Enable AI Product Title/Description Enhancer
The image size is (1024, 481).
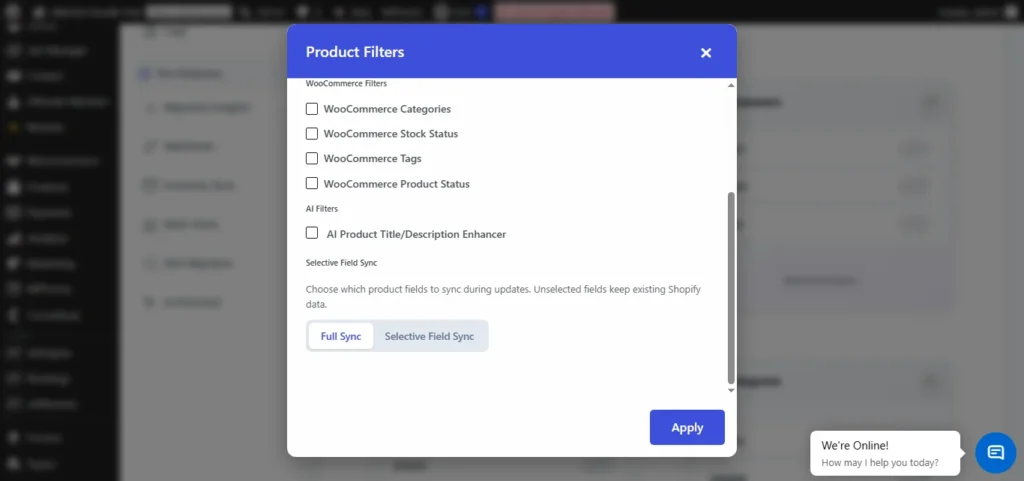pos(312,233)
